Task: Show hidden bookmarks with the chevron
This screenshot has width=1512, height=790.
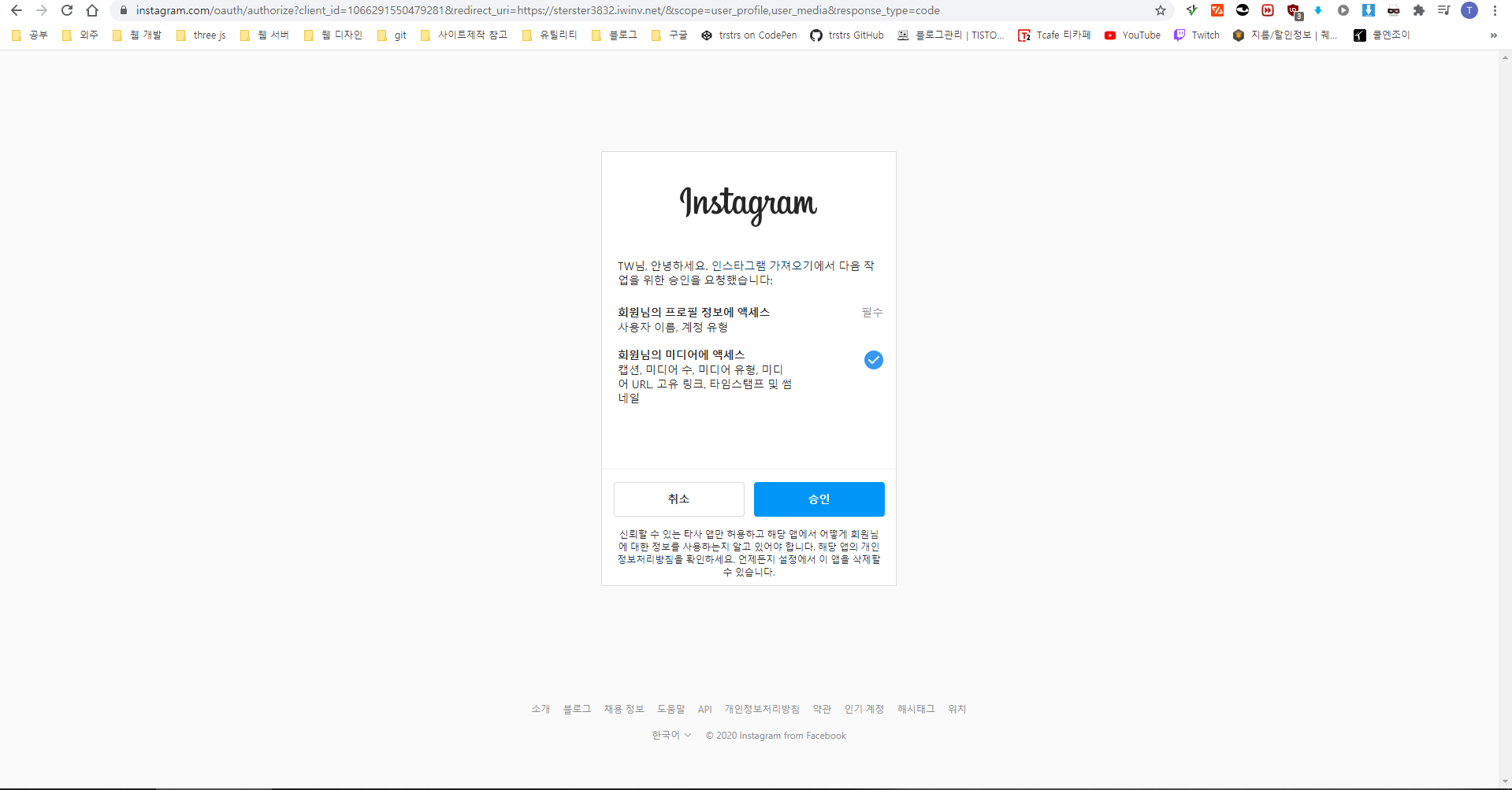Action: pyautogui.click(x=1493, y=35)
